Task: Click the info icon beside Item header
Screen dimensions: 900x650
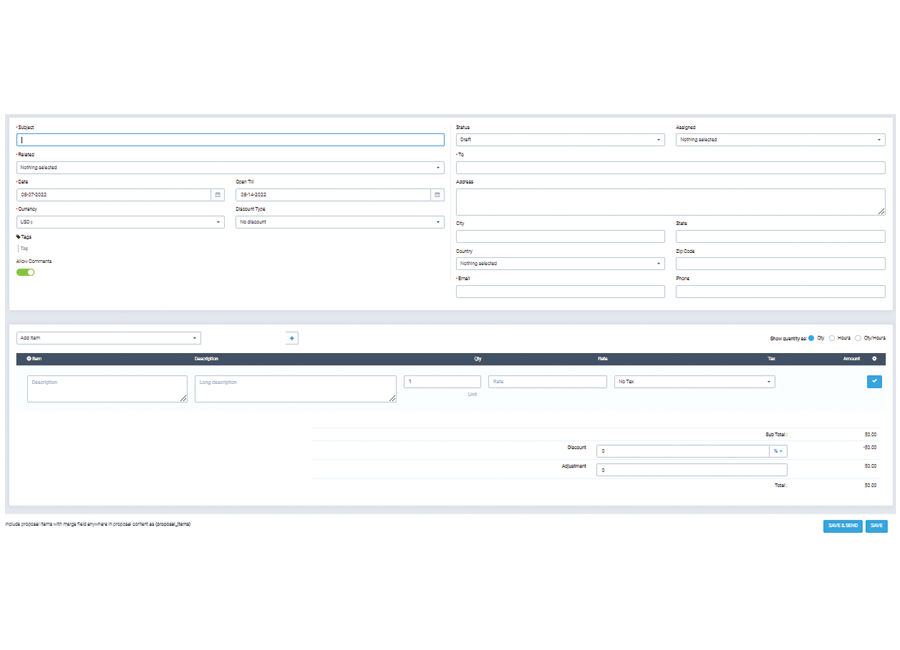Action: pyautogui.click(x=28, y=358)
